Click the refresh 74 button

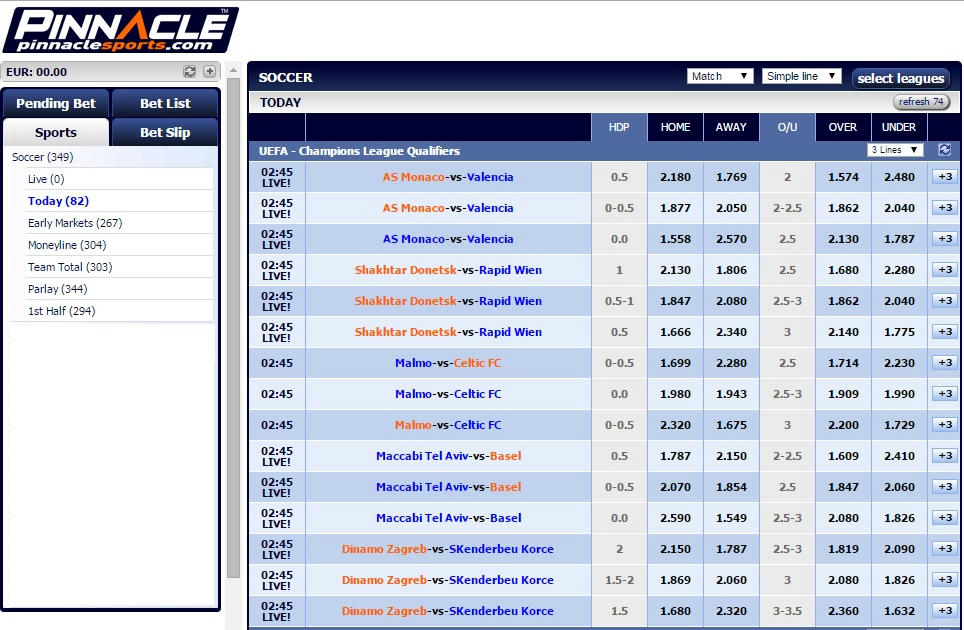coord(921,101)
